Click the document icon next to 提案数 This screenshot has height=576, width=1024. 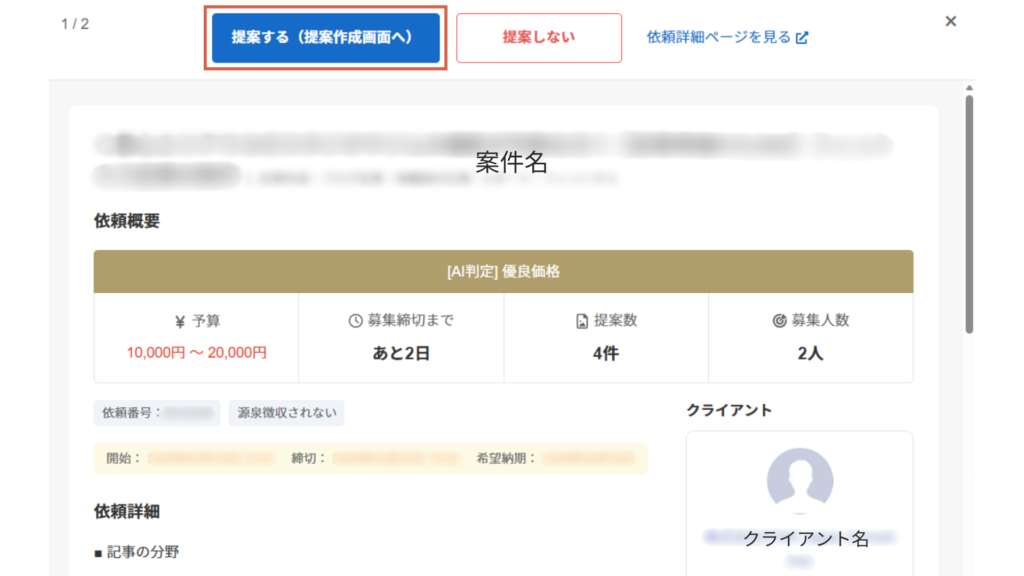coord(581,321)
